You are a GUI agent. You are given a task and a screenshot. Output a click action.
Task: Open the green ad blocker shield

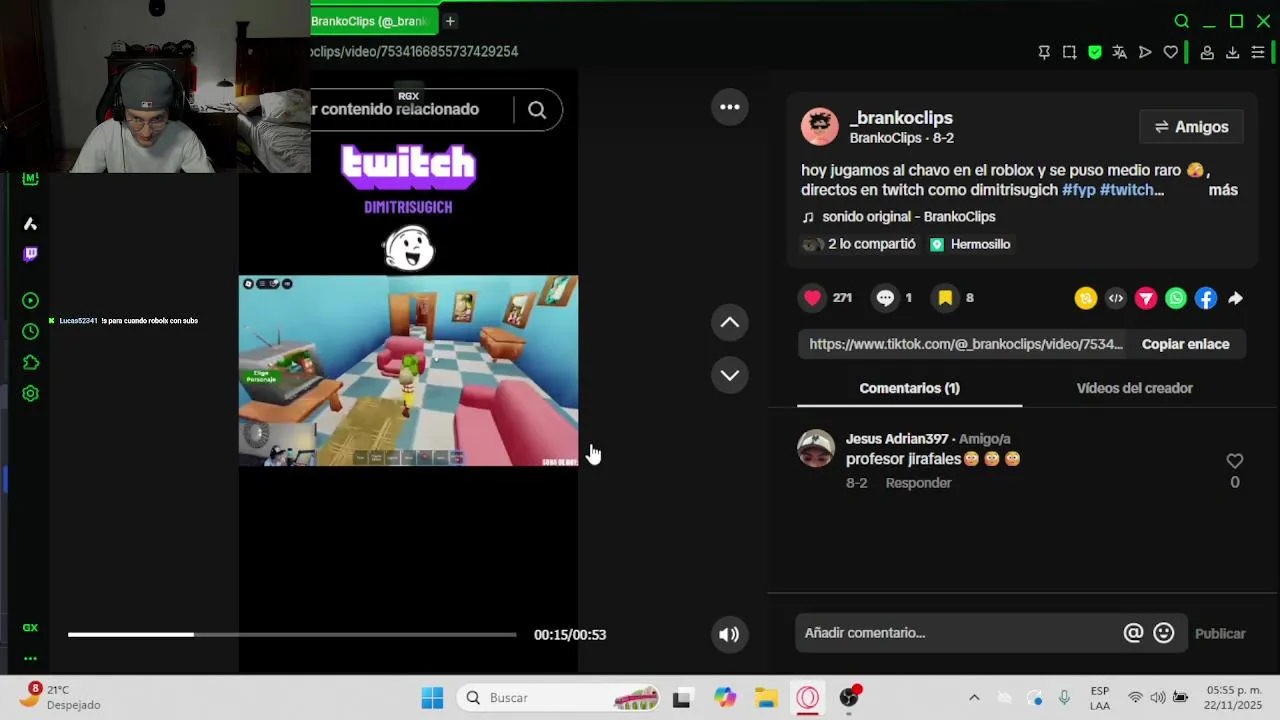(1095, 52)
